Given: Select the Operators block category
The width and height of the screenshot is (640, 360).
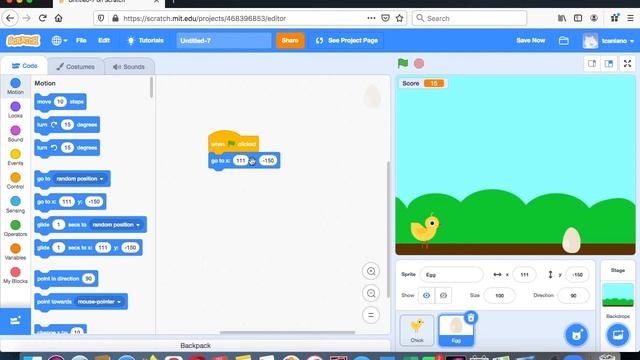Looking at the screenshot, I should coord(16,228).
